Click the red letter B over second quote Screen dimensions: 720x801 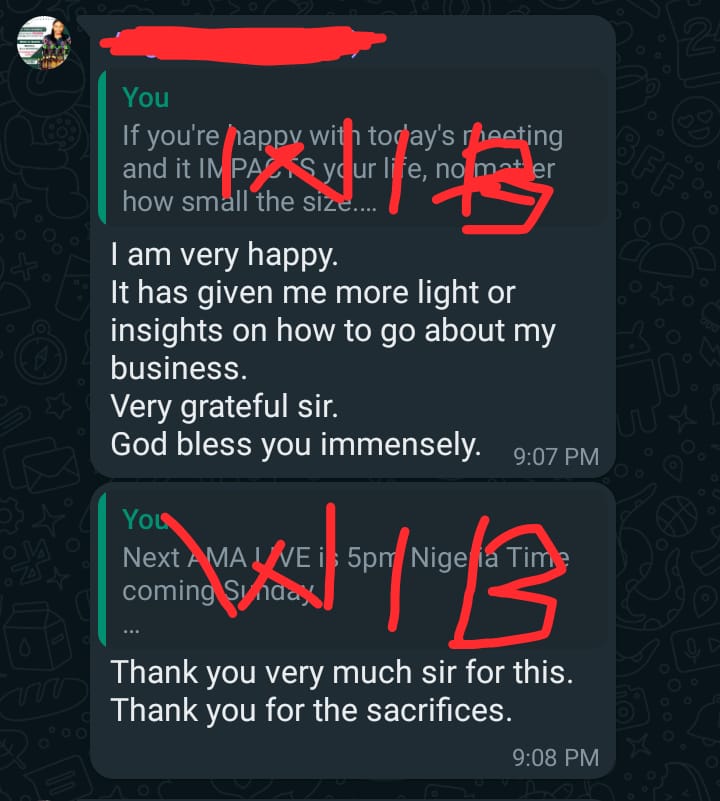click(506, 582)
